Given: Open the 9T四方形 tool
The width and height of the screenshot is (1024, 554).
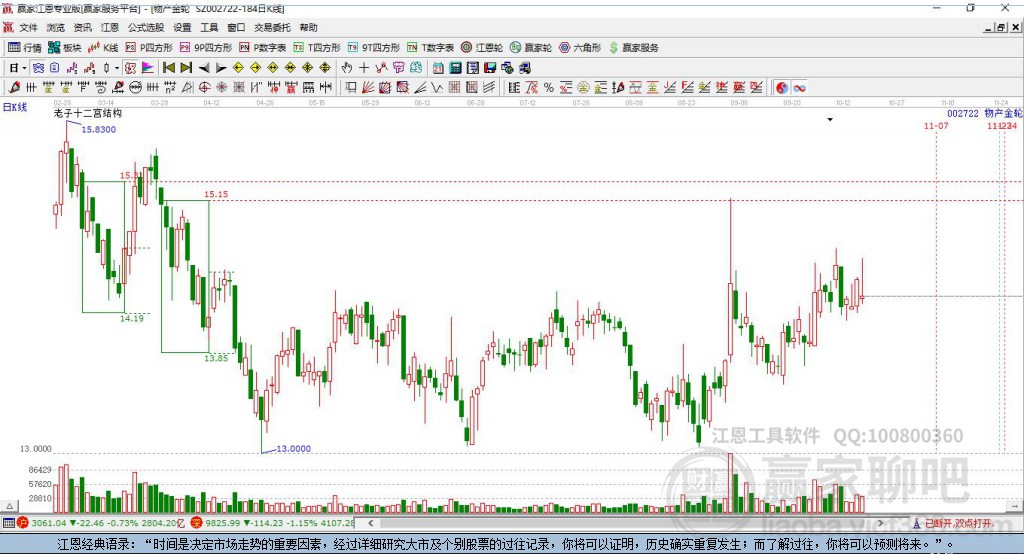Looking at the screenshot, I should pos(374,48).
